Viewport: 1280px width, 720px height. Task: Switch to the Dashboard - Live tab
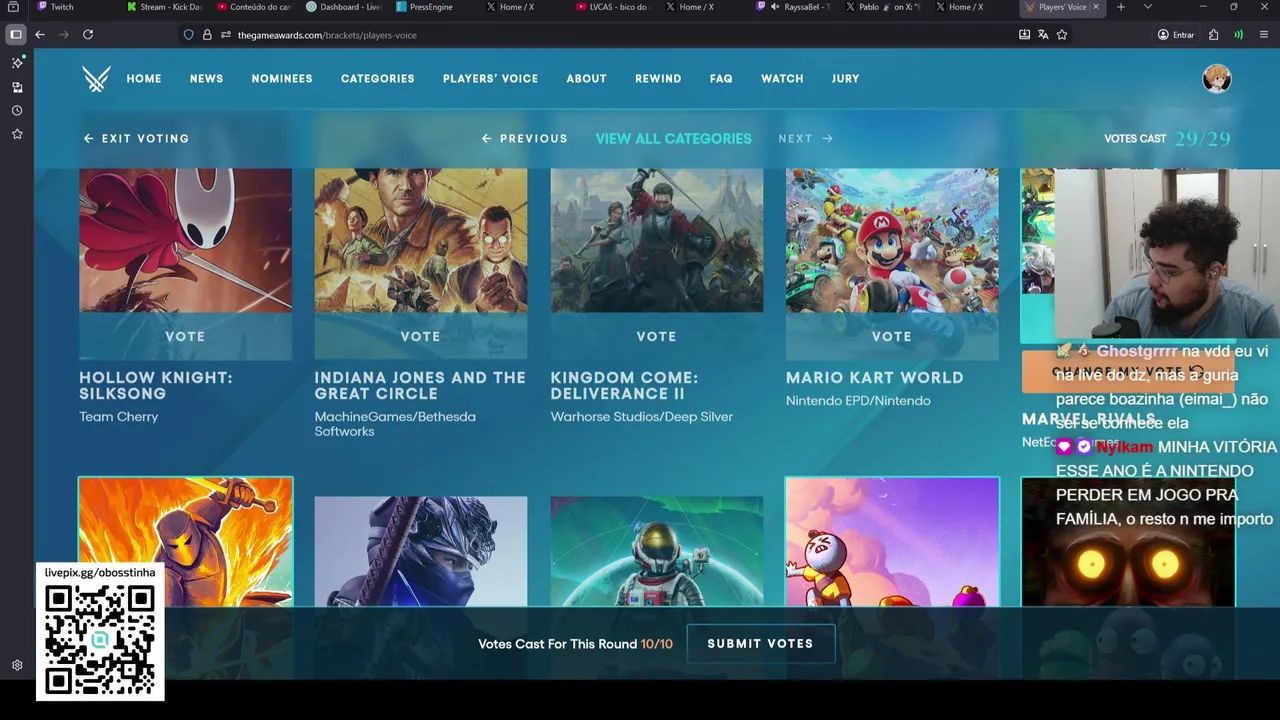click(345, 7)
